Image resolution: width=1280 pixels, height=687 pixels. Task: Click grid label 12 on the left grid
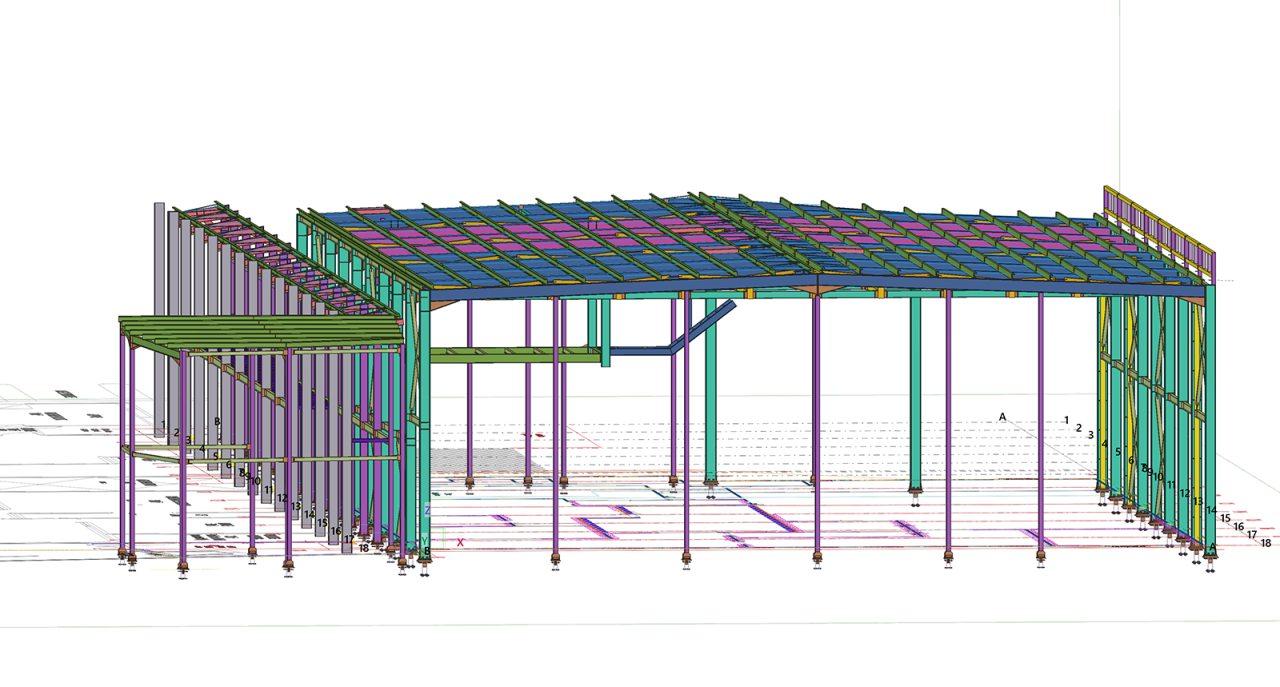[x=282, y=498]
